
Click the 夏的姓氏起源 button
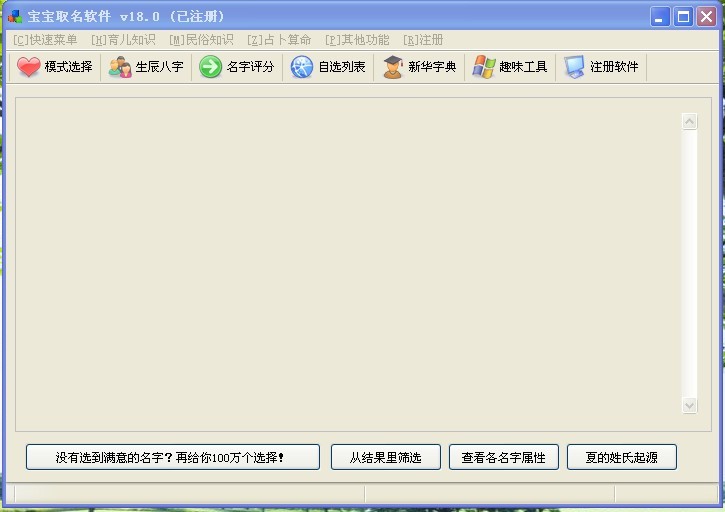click(x=622, y=457)
